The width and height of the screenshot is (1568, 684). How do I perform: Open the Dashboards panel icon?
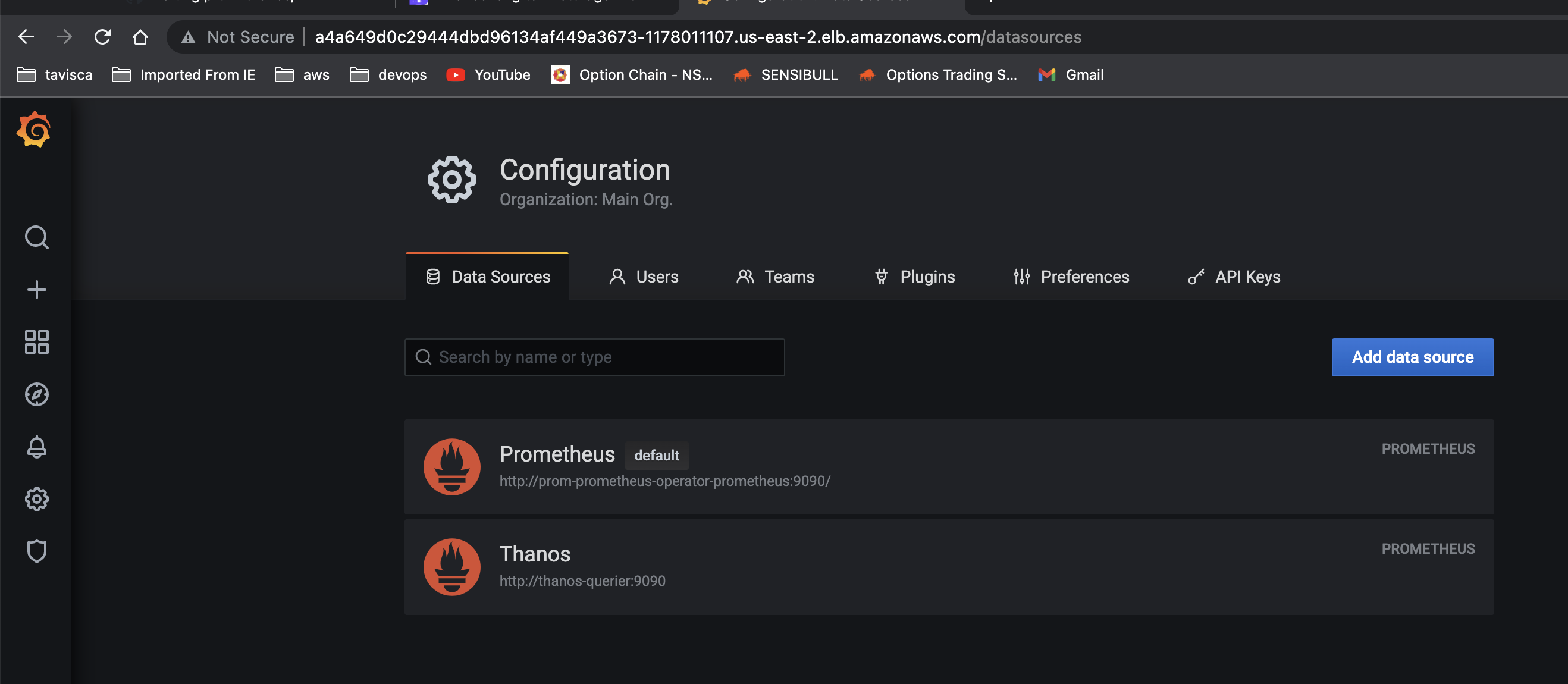(36, 343)
